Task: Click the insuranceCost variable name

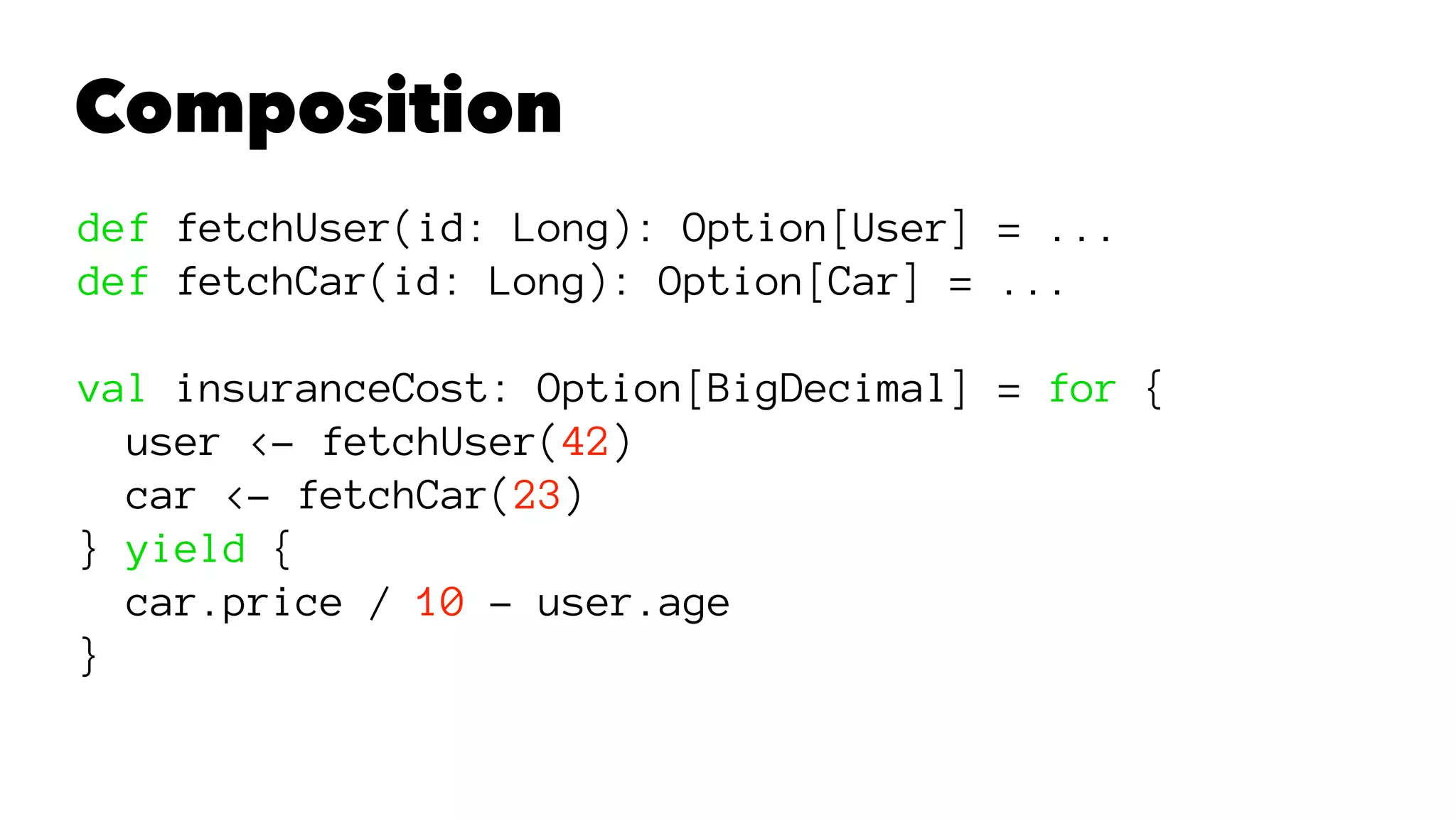Action: coord(331,390)
